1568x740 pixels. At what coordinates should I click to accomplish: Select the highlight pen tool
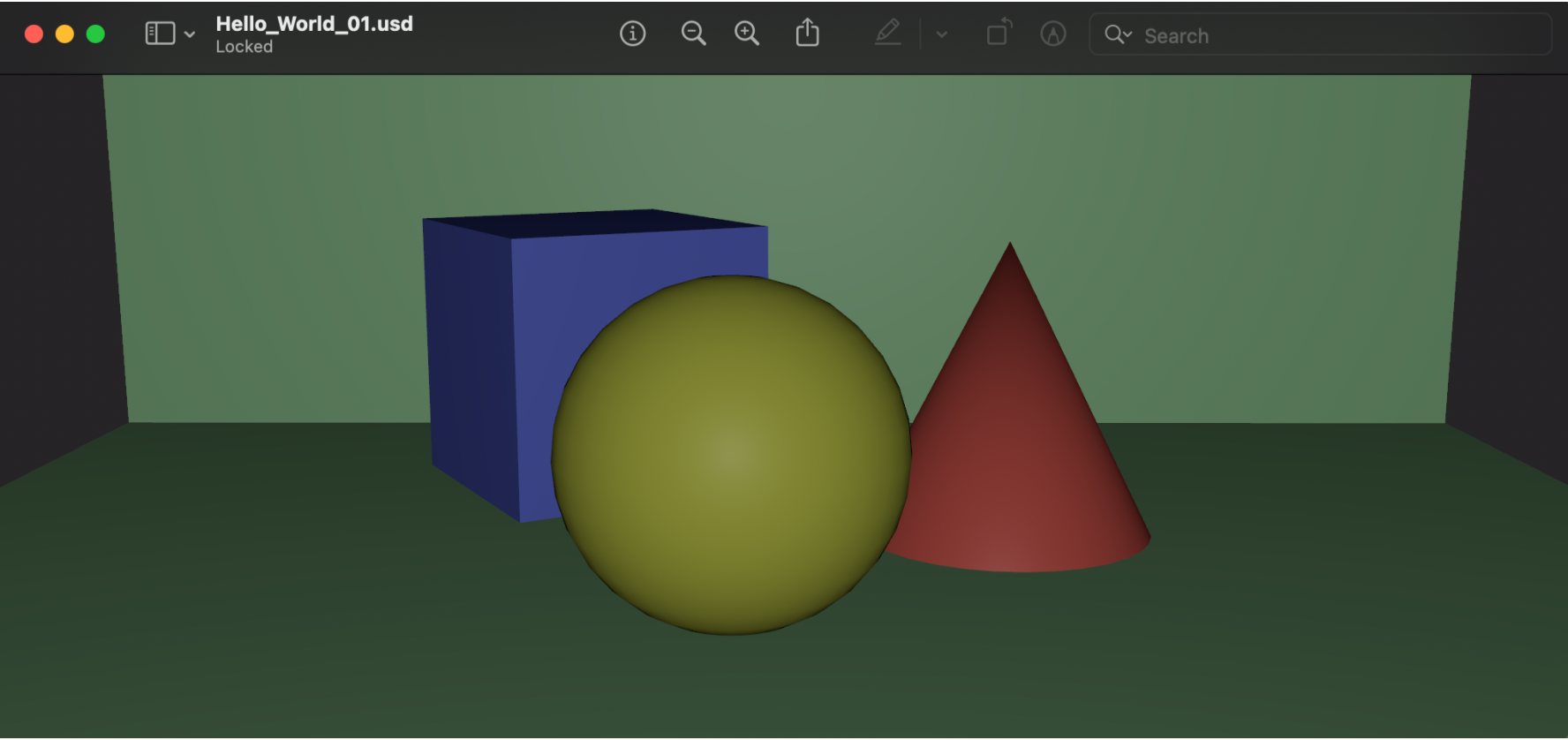pos(887,34)
